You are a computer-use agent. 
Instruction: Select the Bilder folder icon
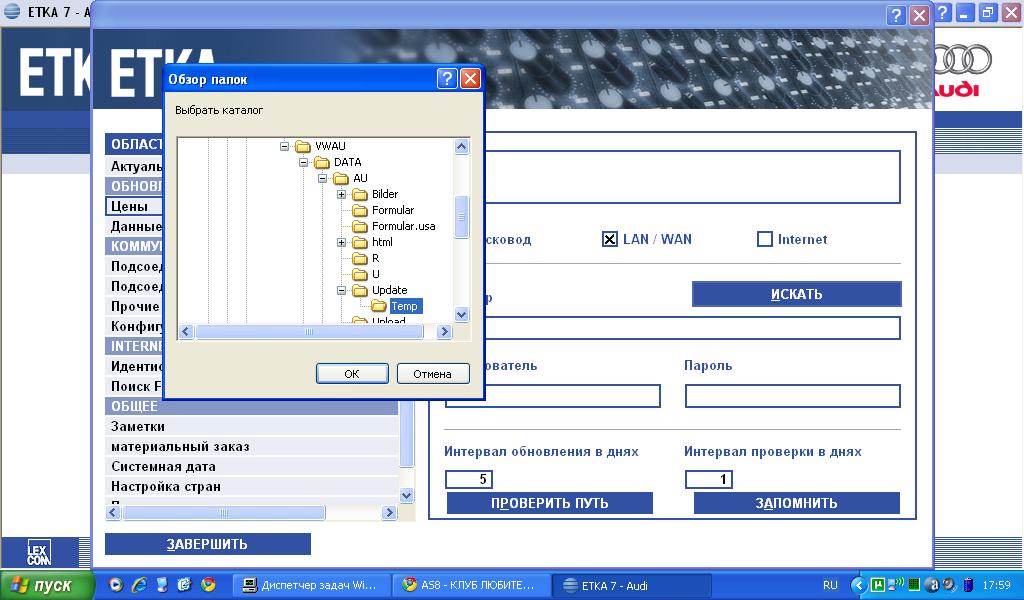[361, 194]
